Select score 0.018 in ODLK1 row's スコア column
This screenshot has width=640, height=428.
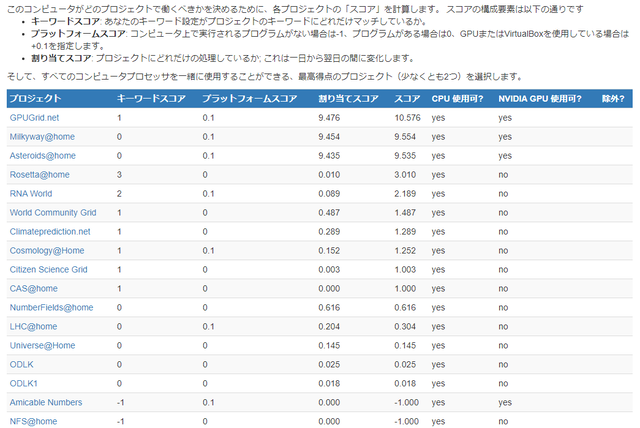click(x=405, y=384)
